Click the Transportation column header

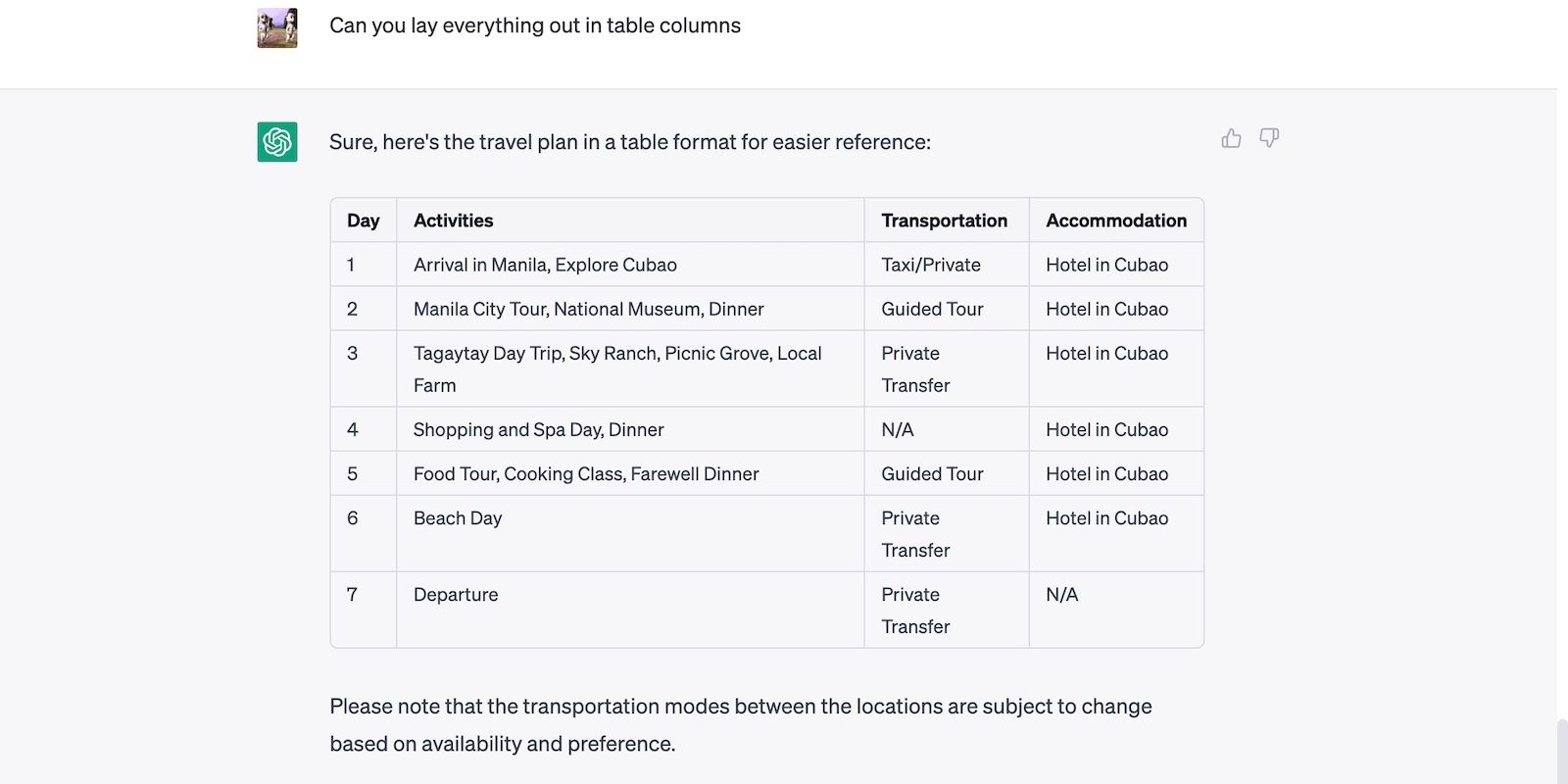[945, 220]
